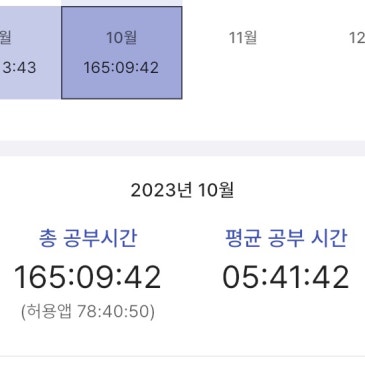The height and width of the screenshot is (365, 365).
Task: Tap the 총 공부시간 label
Action: tap(88, 238)
